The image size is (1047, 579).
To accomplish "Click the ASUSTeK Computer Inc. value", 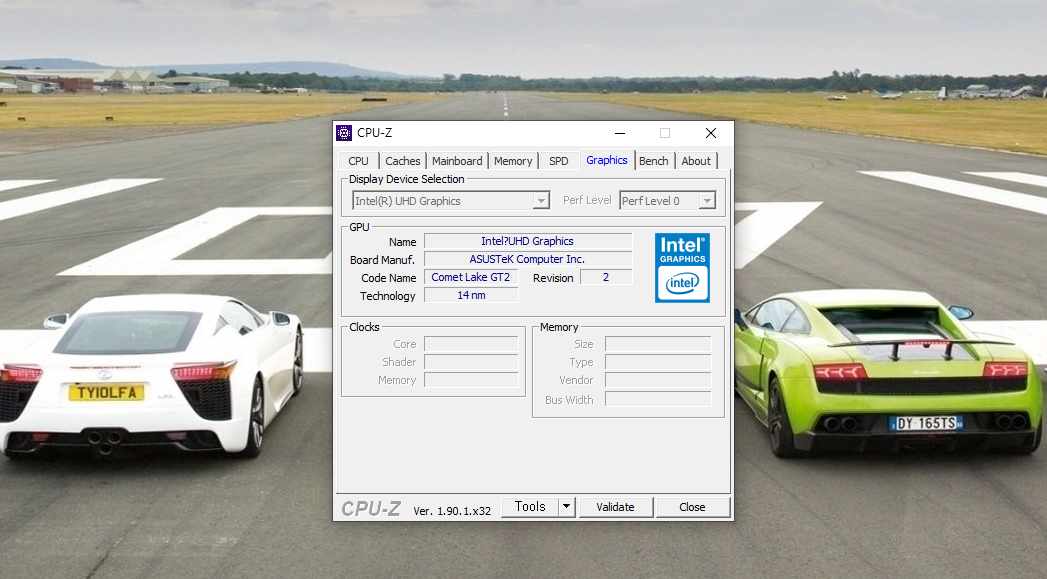I will coord(528,259).
